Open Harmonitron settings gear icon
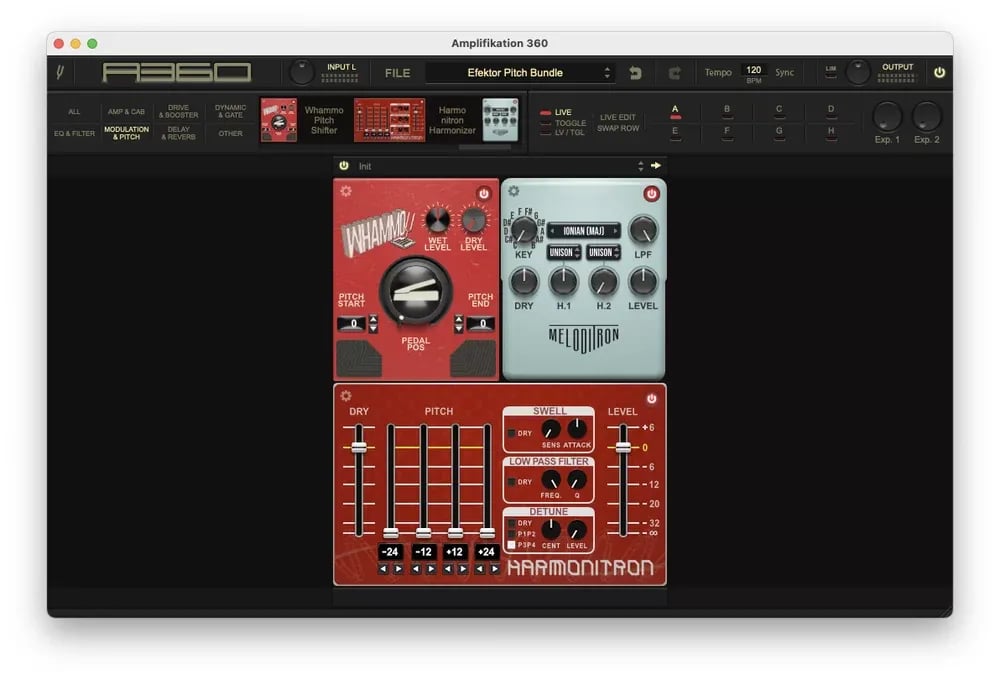The image size is (1000, 680). click(x=346, y=395)
